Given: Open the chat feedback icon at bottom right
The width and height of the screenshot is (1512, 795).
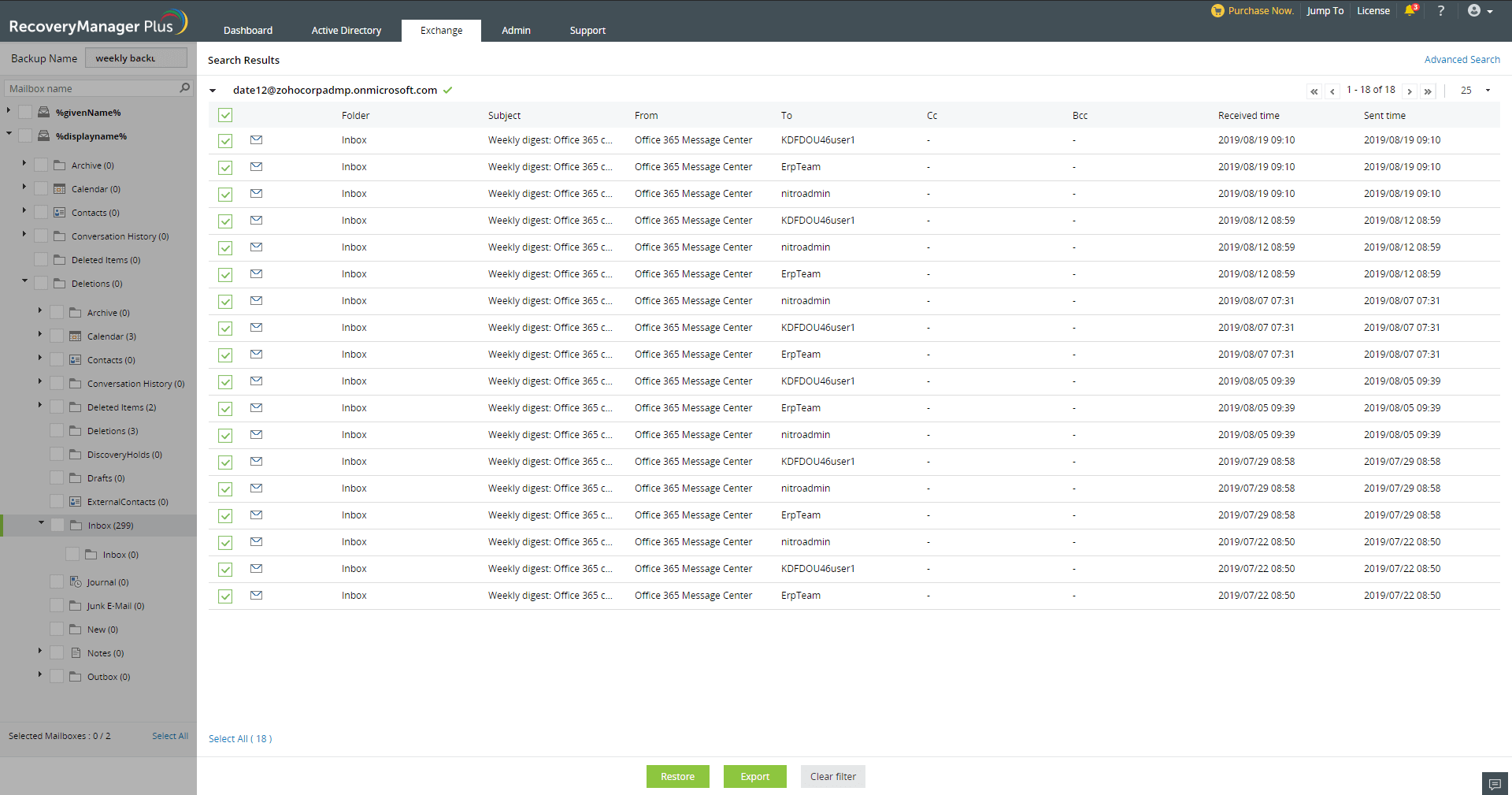Looking at the screenshot, I should click(1495, 784).
